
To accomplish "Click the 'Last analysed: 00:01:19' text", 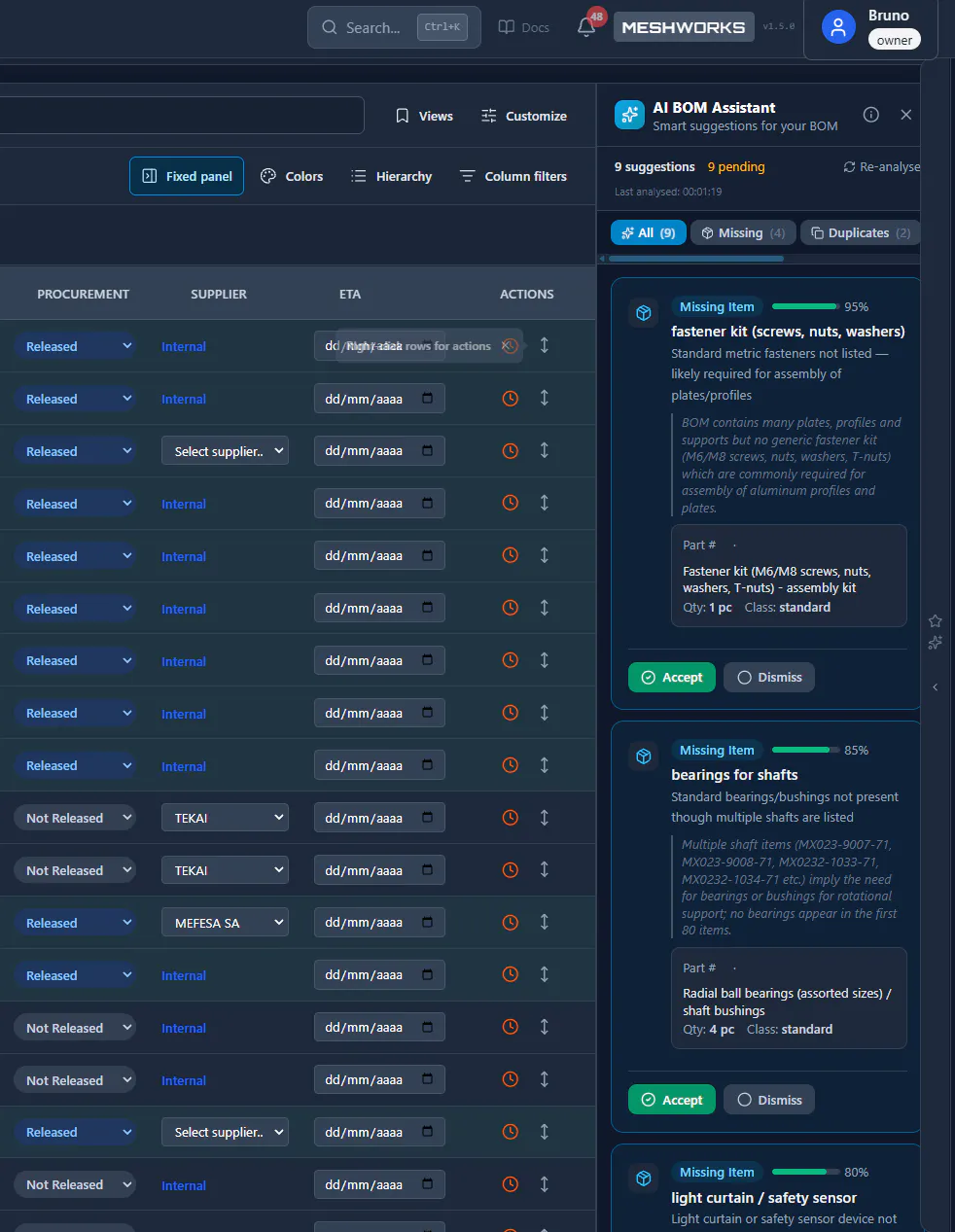I will point(668,192).
